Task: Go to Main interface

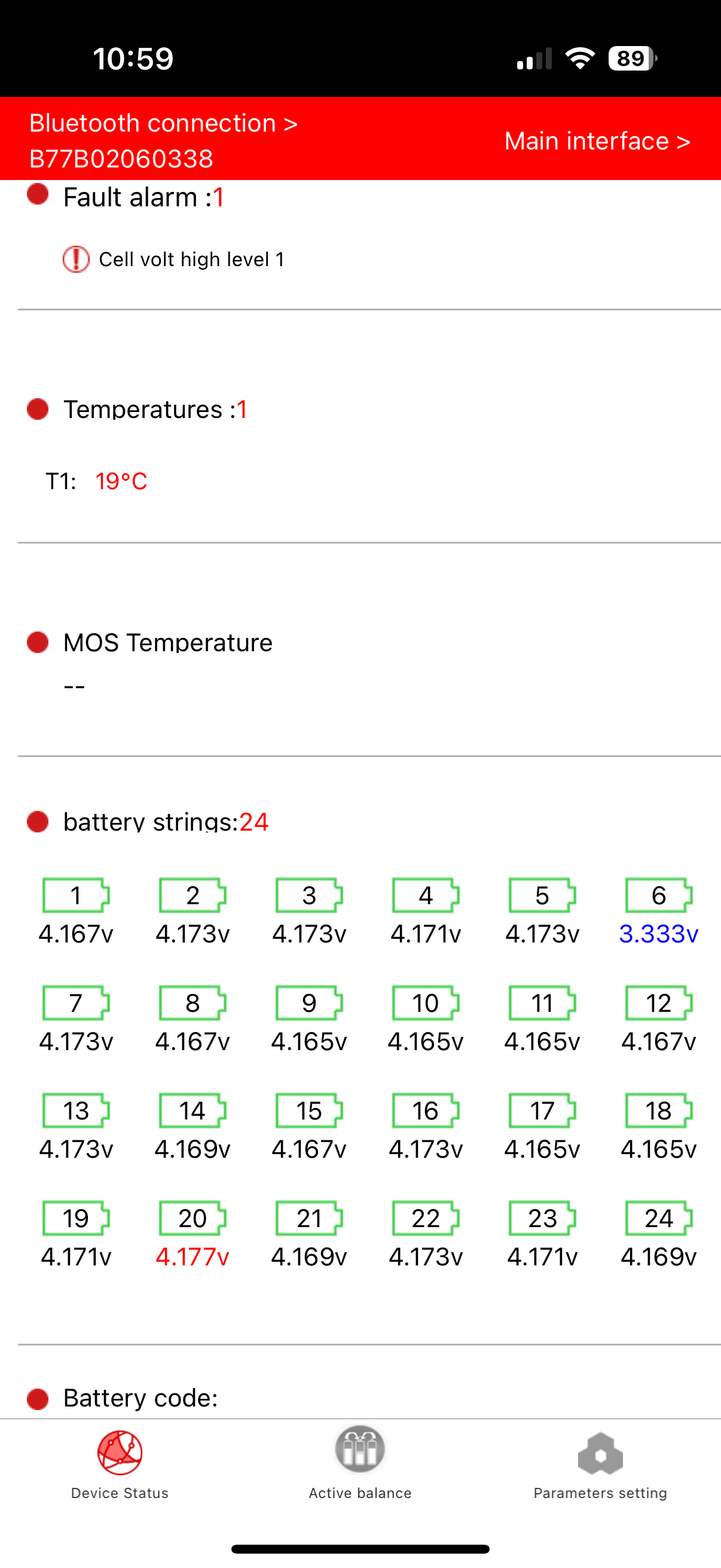Action: click(x=597, y=141)
